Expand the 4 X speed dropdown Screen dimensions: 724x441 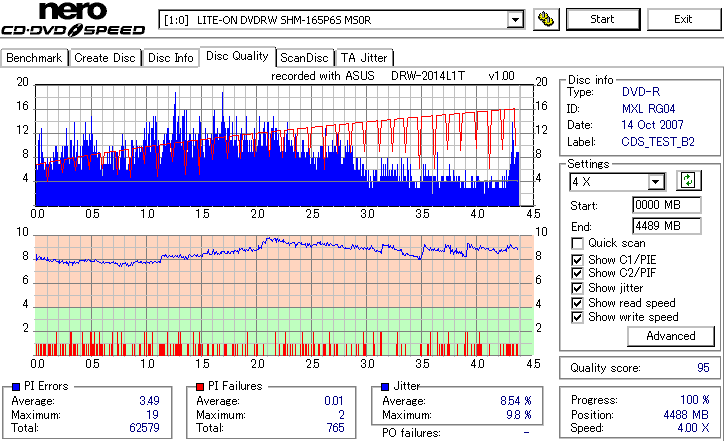(655, 182)
